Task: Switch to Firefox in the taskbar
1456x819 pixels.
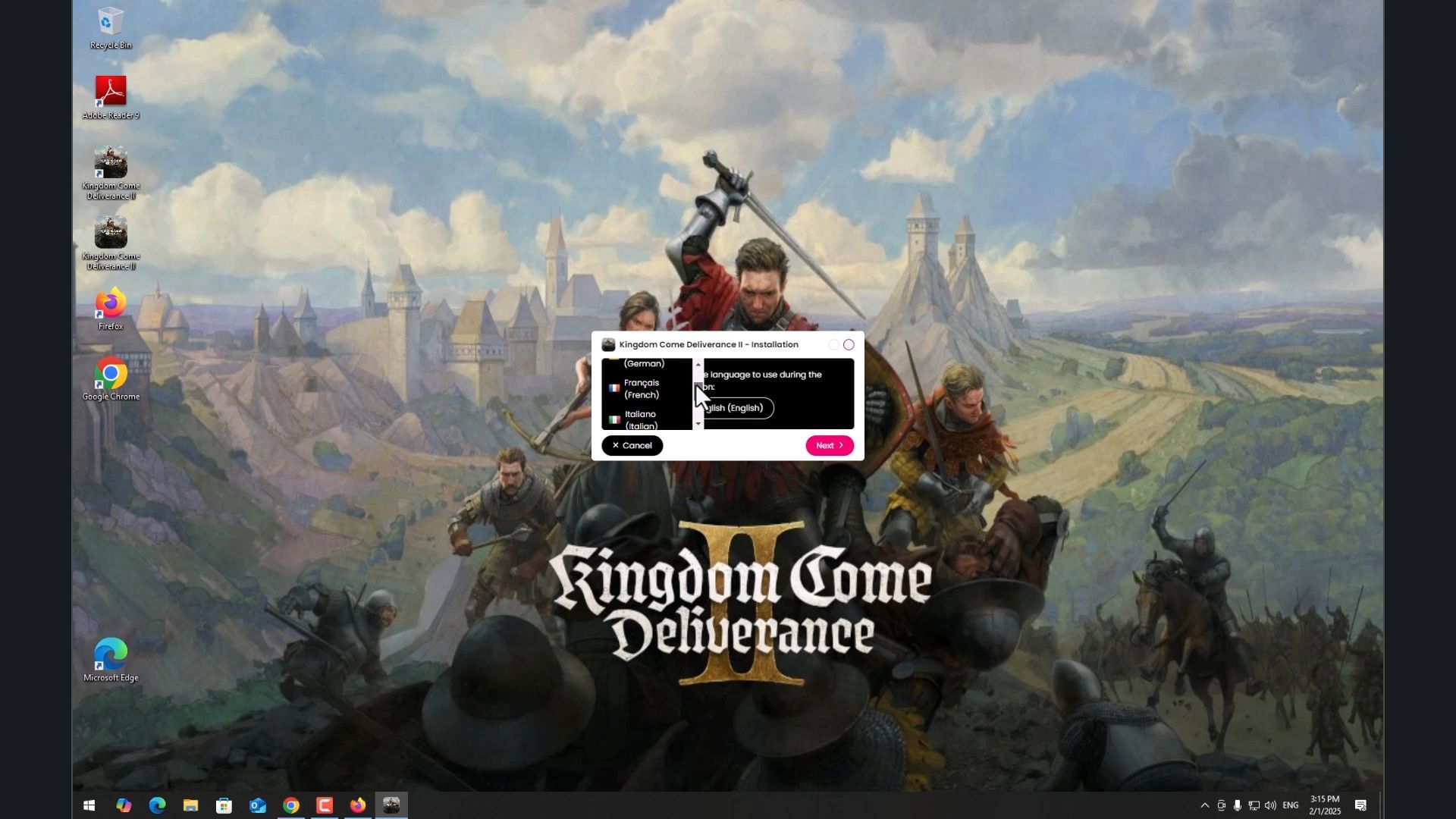Action: coord(358,805)
